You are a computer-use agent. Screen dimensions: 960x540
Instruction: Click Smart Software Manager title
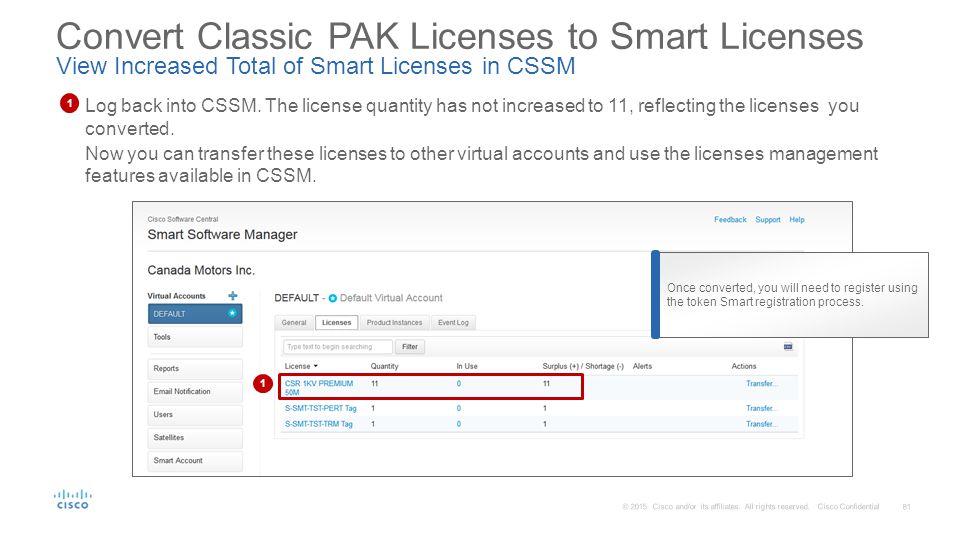(x=222, y=234)
